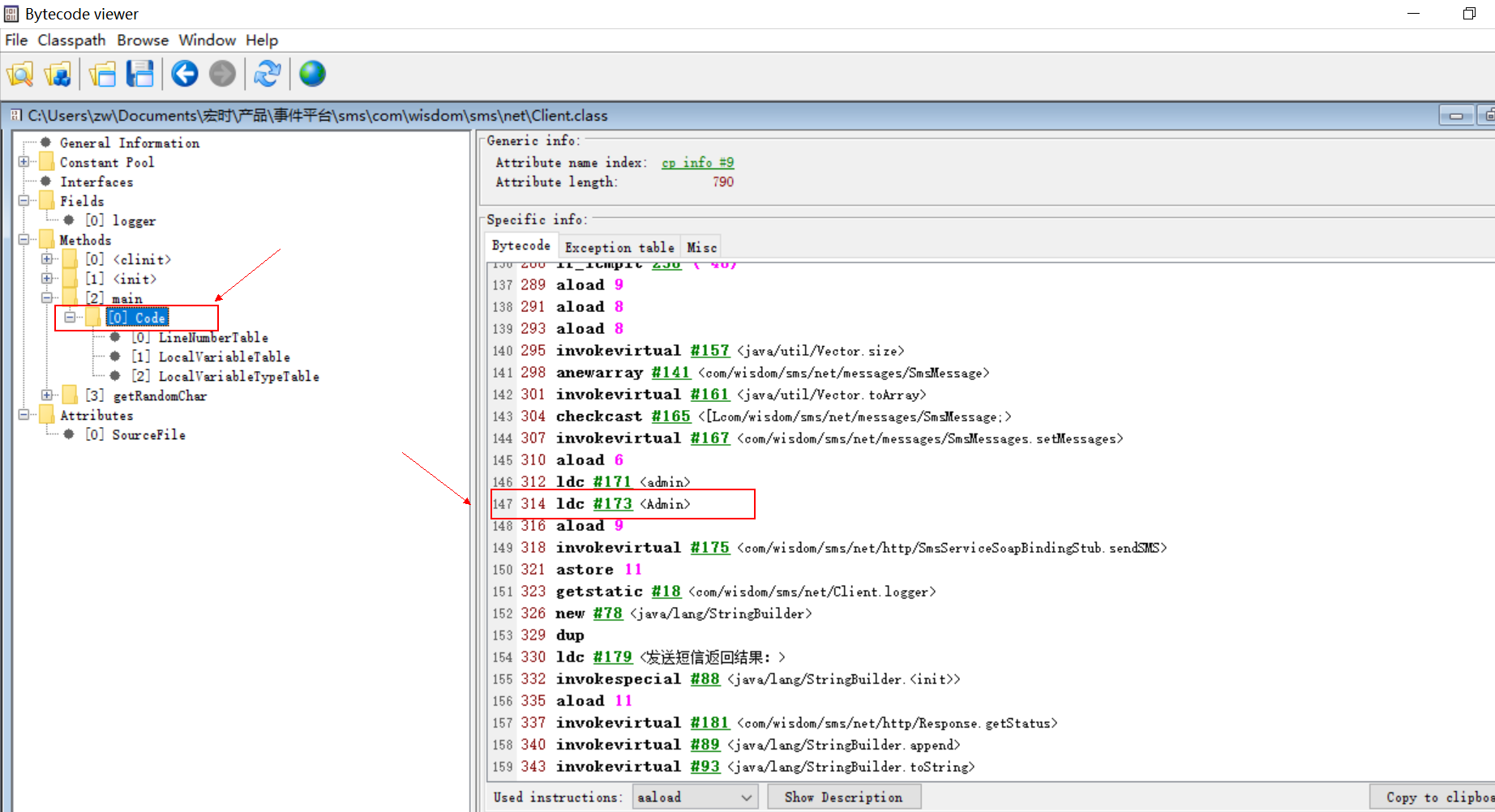Follow the #173 Admin constant link
The image size is (1495, 812).
613,504
